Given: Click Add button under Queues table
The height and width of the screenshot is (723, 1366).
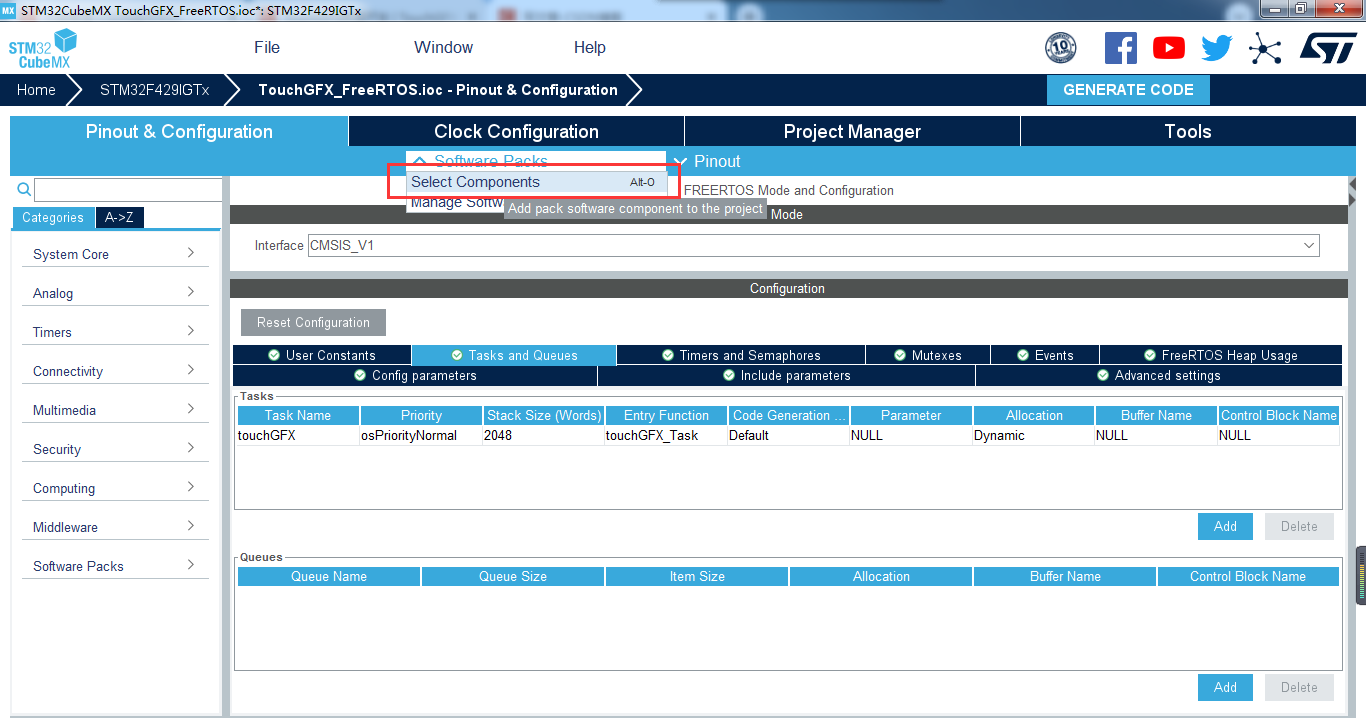Looking at the screenshot, I should [1225, 687].
